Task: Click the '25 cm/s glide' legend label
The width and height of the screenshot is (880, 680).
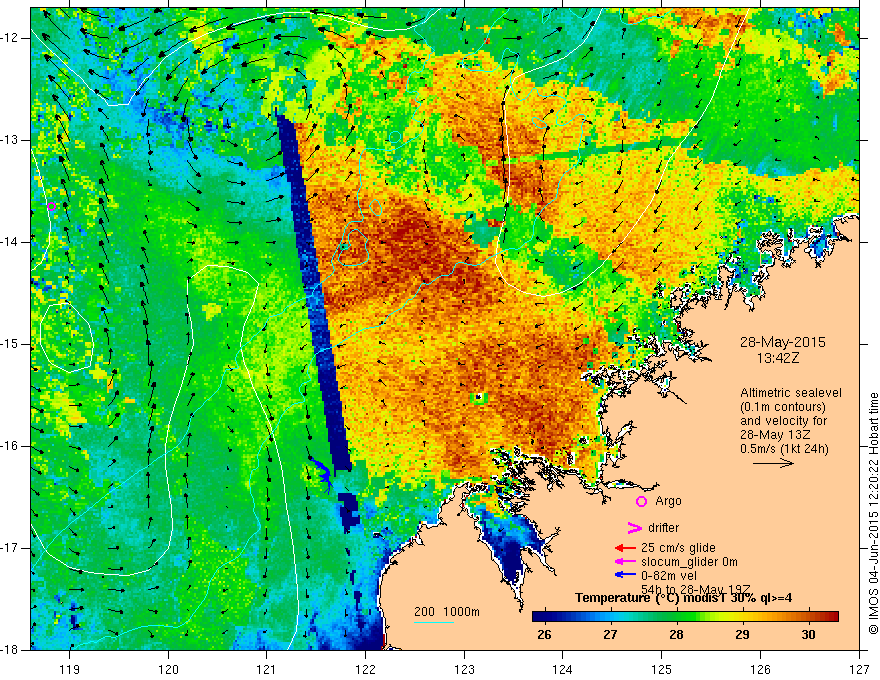Action: 678,548
